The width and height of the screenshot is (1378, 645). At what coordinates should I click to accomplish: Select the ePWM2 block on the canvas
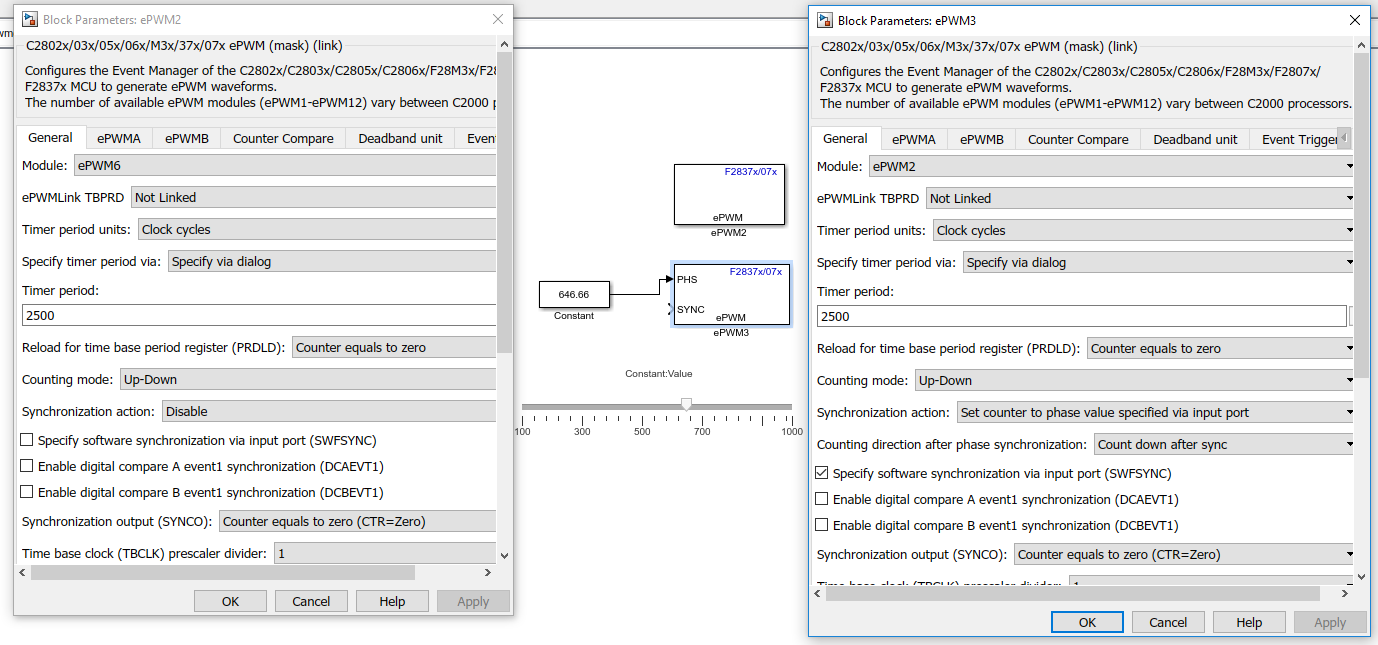729,195
